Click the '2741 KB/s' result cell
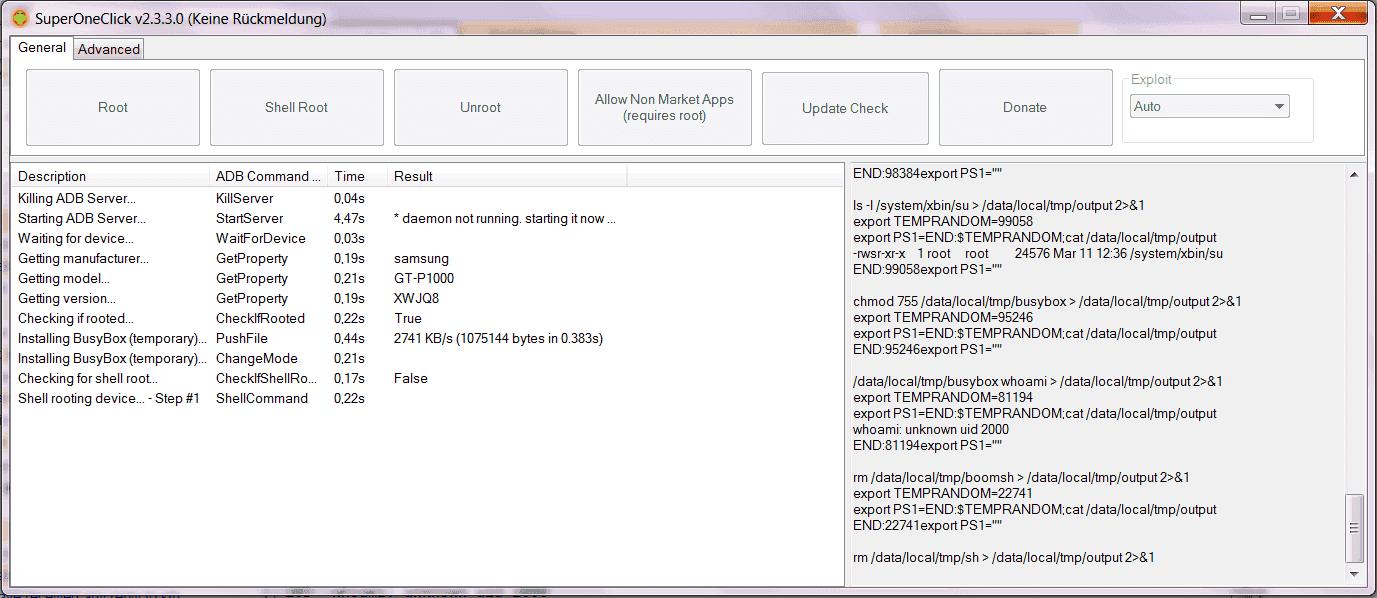The width and height of the screenshot is (1377, 598). (498, 338)
